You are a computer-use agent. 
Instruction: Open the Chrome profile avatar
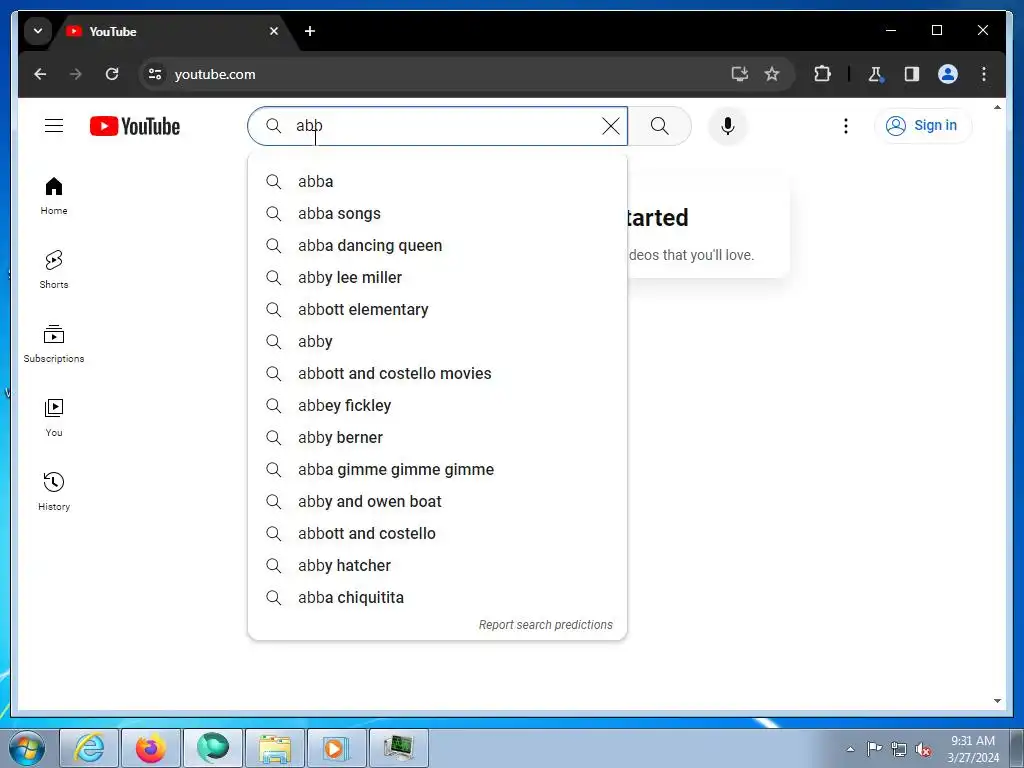(948, 74)
